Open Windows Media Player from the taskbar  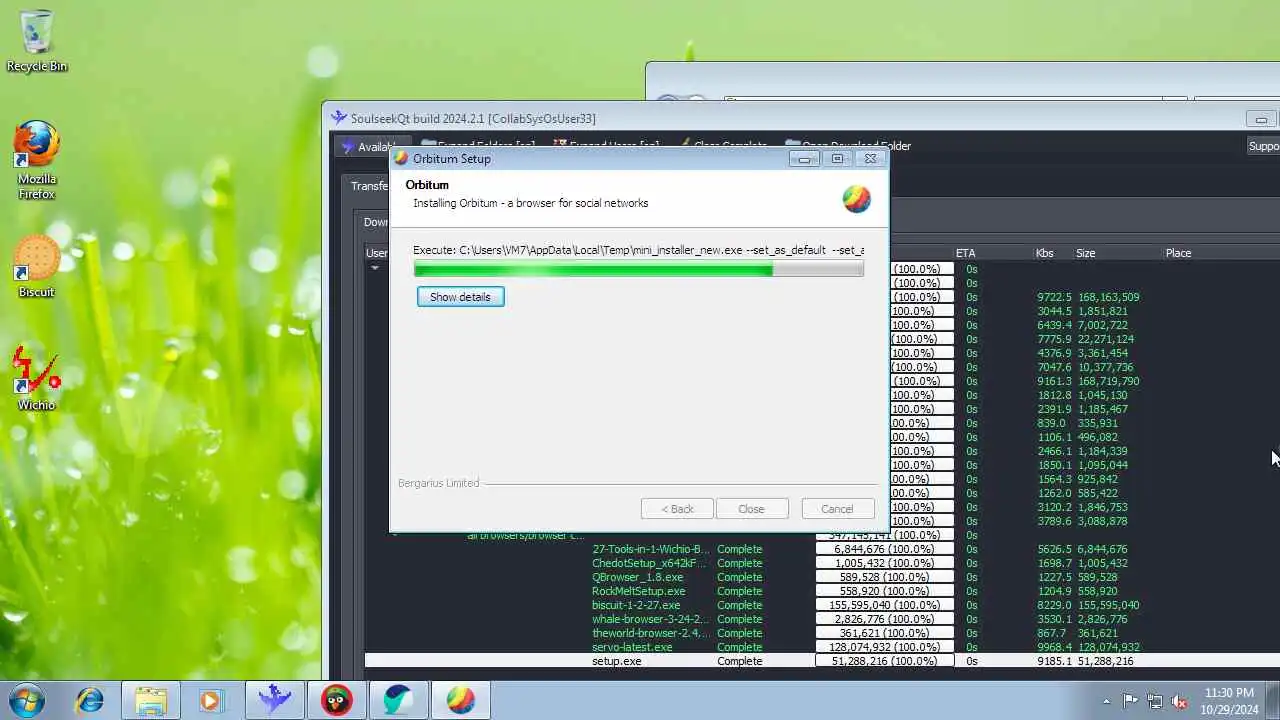tap(212, 700)
